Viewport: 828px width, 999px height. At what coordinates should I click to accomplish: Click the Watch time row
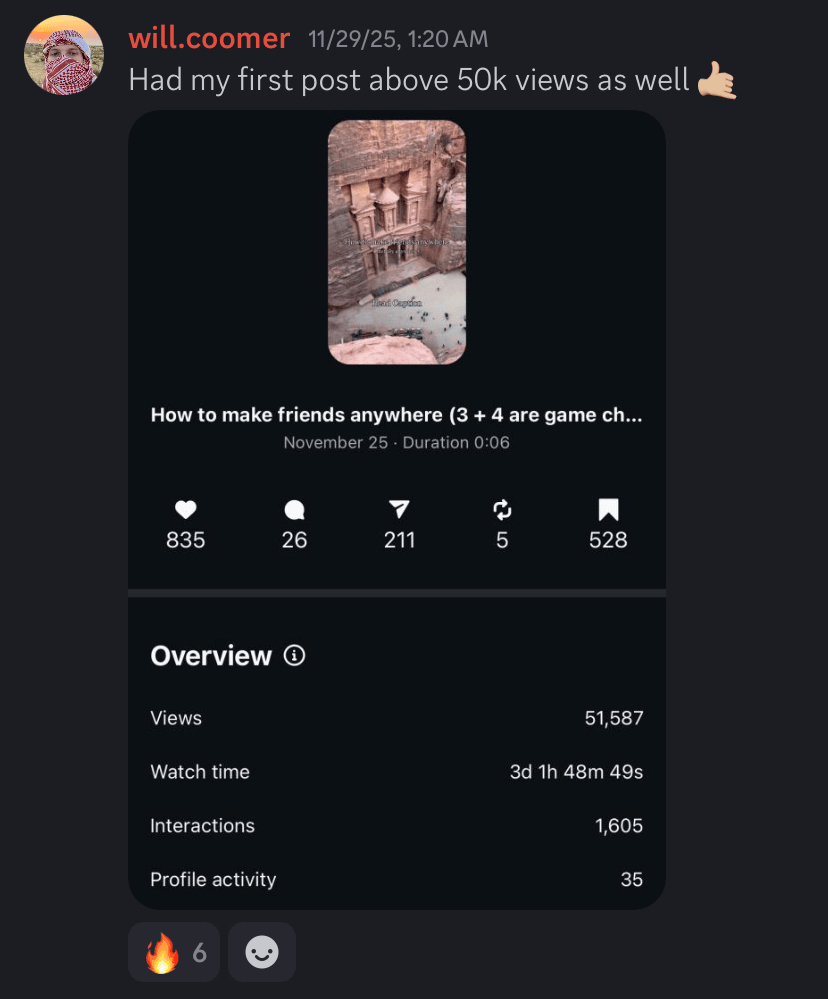pyautogui.click(x=397, y=772)
